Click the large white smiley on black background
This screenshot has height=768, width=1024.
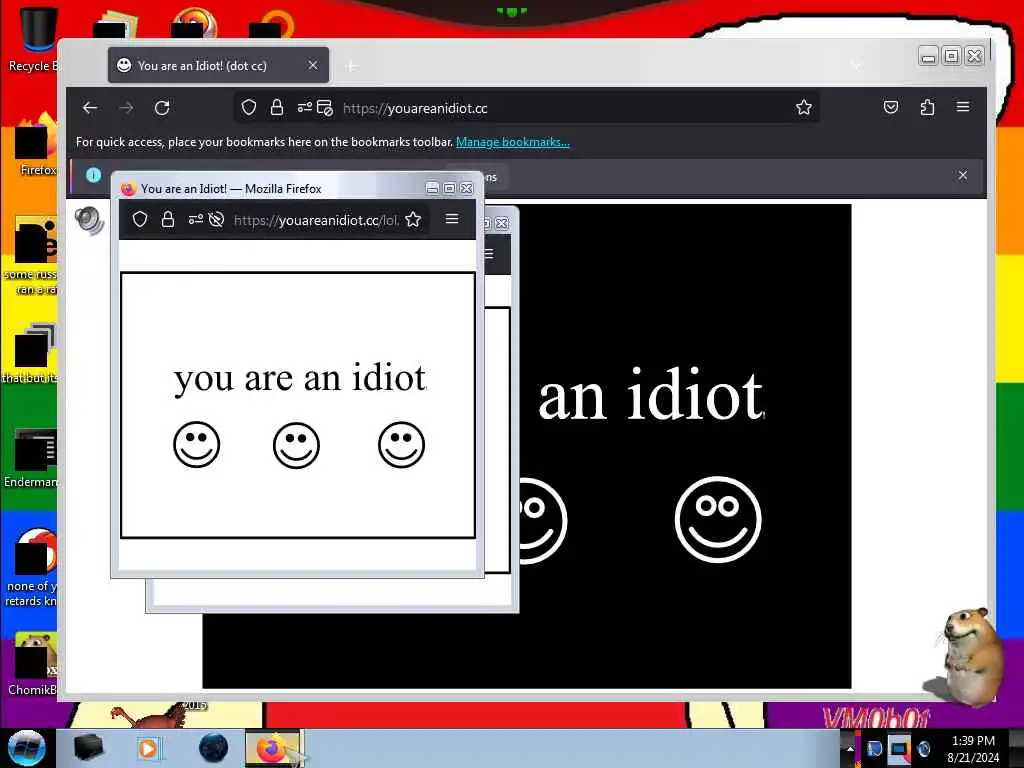click(x=718, y=520)
